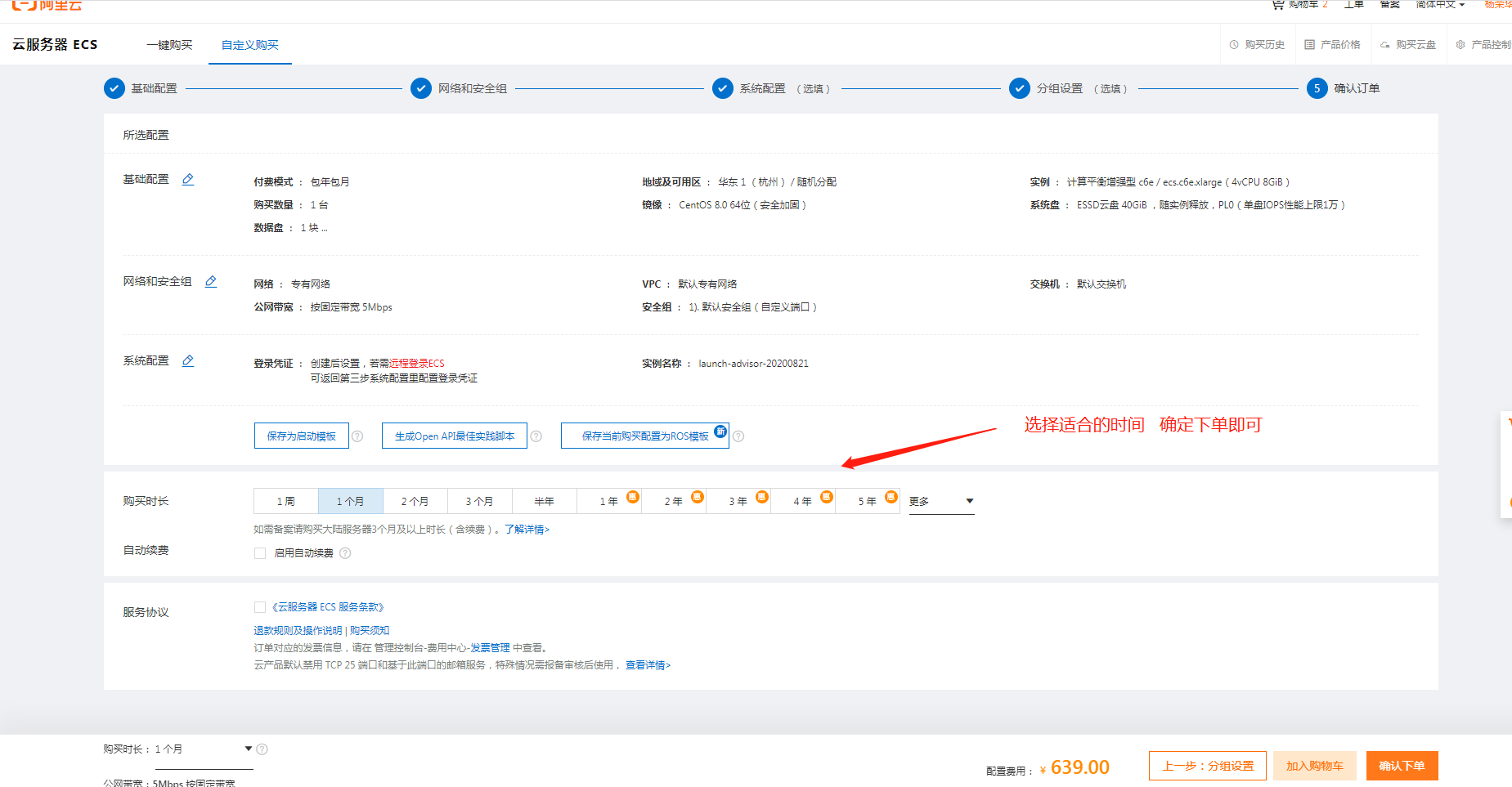Open 查看详情 link about TCP 25
This screenshot has height=787, width=1512.
[x=648, y=665]
